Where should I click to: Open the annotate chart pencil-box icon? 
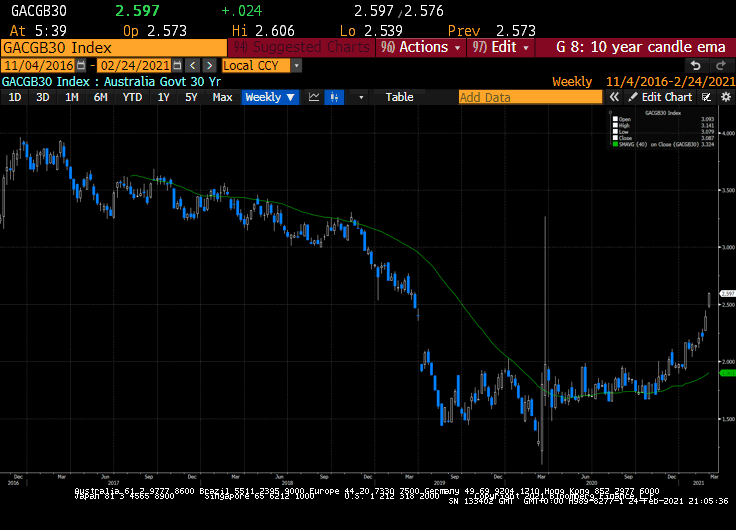coord(706,97)
